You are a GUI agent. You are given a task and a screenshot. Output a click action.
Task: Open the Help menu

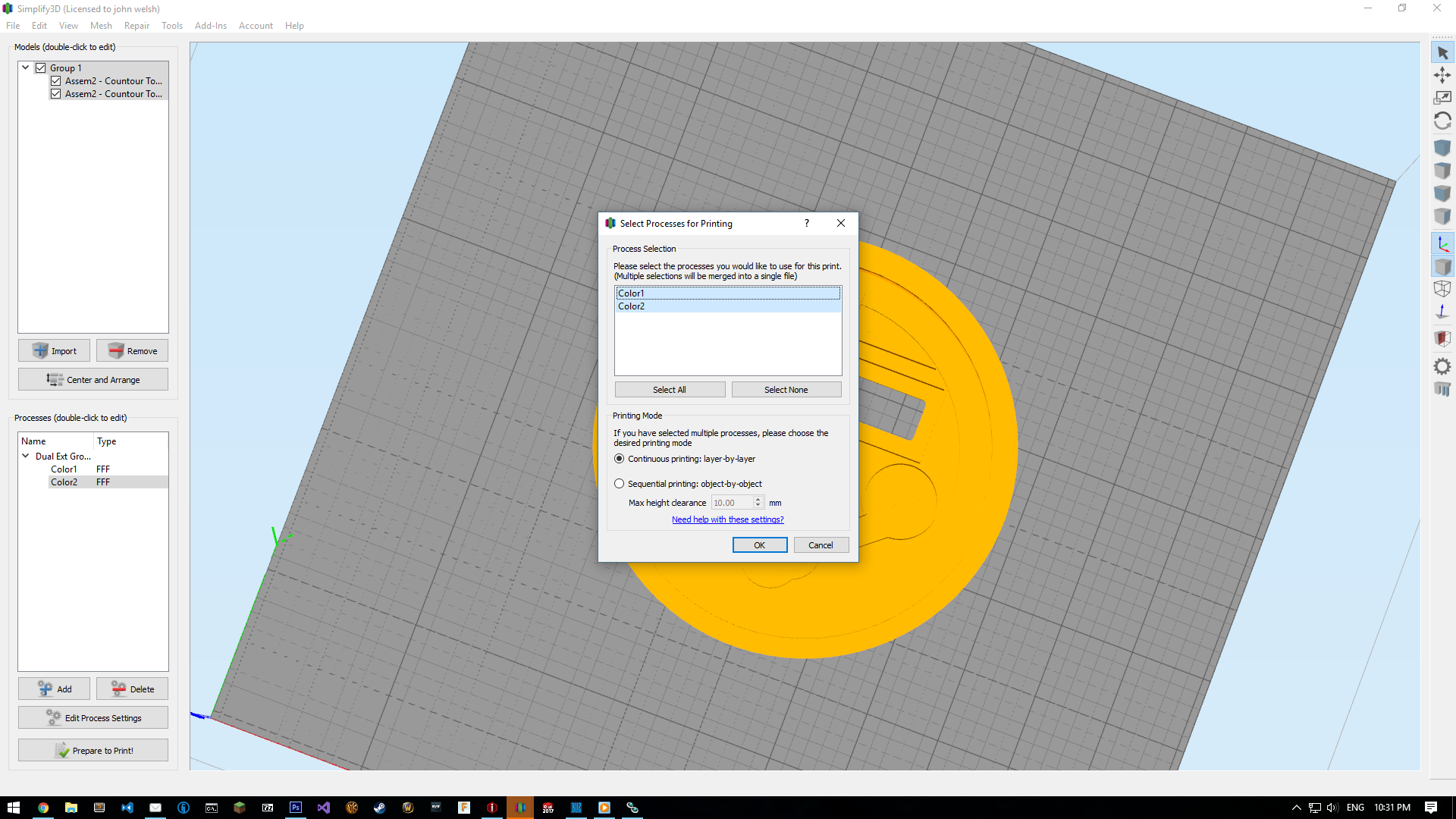pyautogui.click(x=294, y=26)
